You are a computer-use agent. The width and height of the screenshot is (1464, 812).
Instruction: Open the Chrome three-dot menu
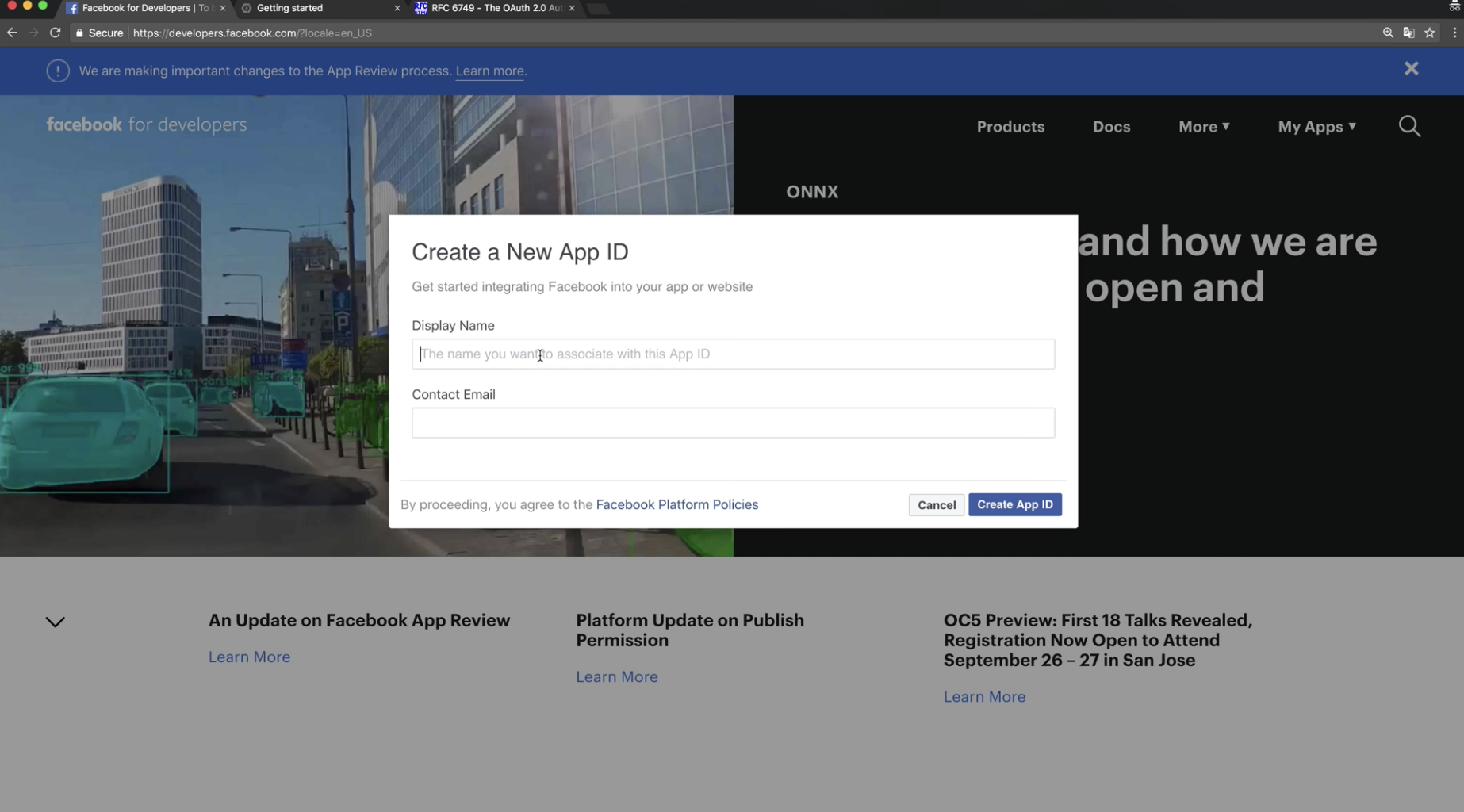(x=1454, y=33)
